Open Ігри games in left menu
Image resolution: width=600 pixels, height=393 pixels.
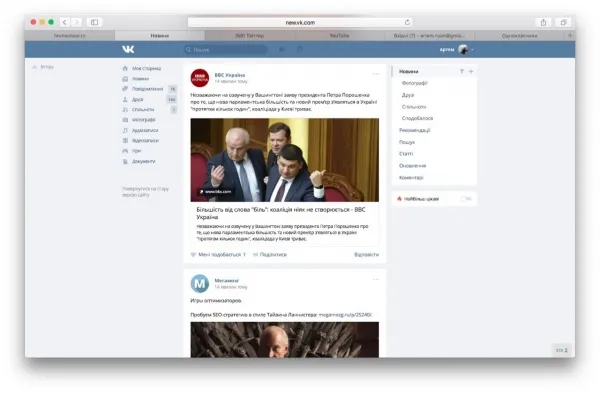[x=132, y=151]
